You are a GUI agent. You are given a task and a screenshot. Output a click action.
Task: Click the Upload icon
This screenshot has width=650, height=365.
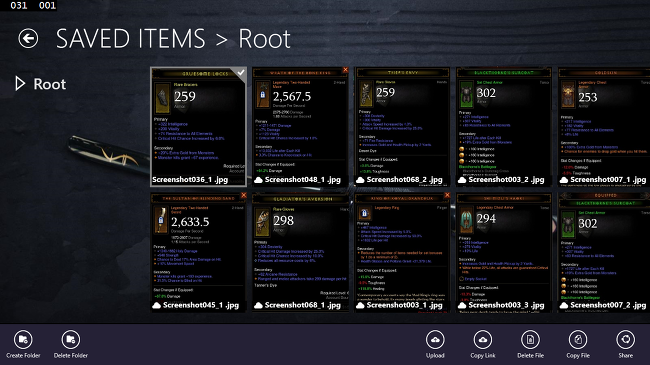point(435,340)
